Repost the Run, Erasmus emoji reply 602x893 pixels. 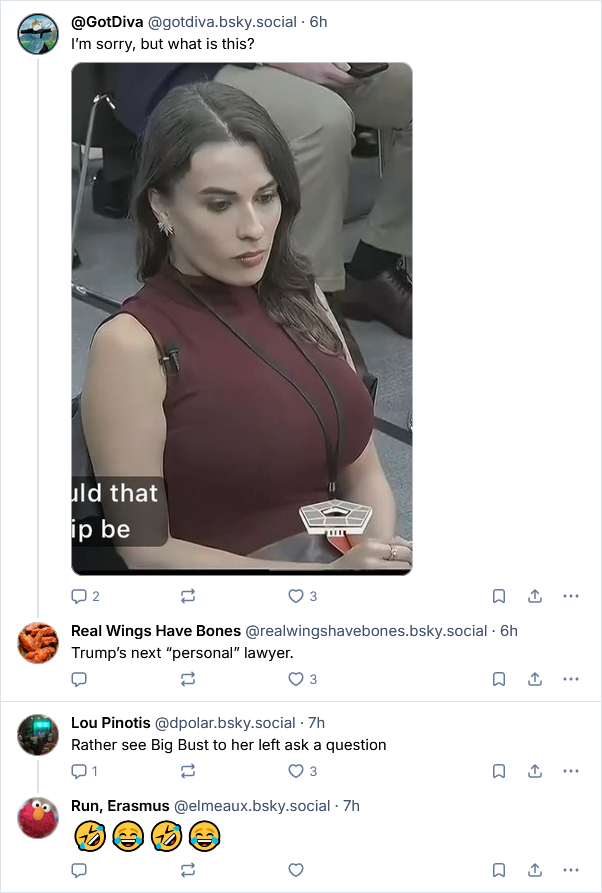point(187,870)
